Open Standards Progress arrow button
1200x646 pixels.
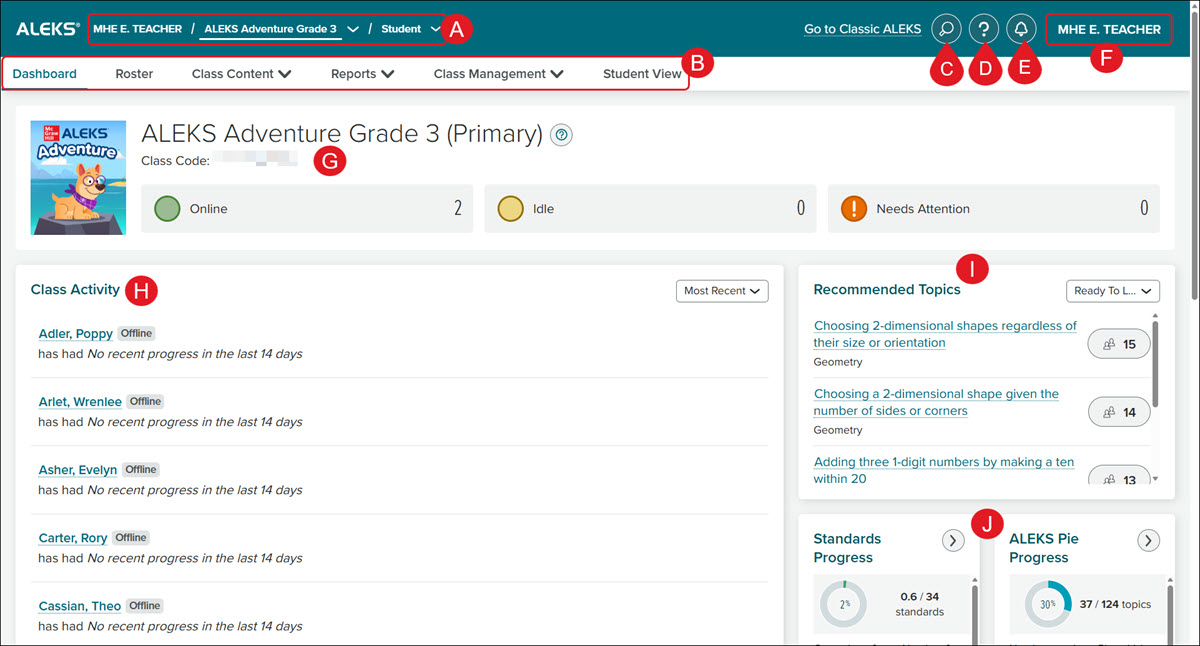point(953,540)
